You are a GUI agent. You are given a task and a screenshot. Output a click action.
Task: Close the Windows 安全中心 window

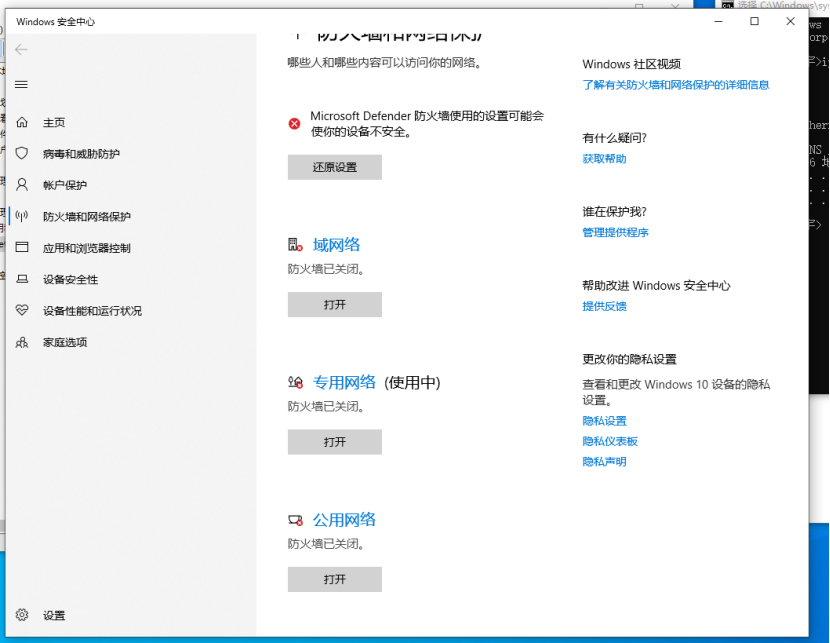pos(790,21)
